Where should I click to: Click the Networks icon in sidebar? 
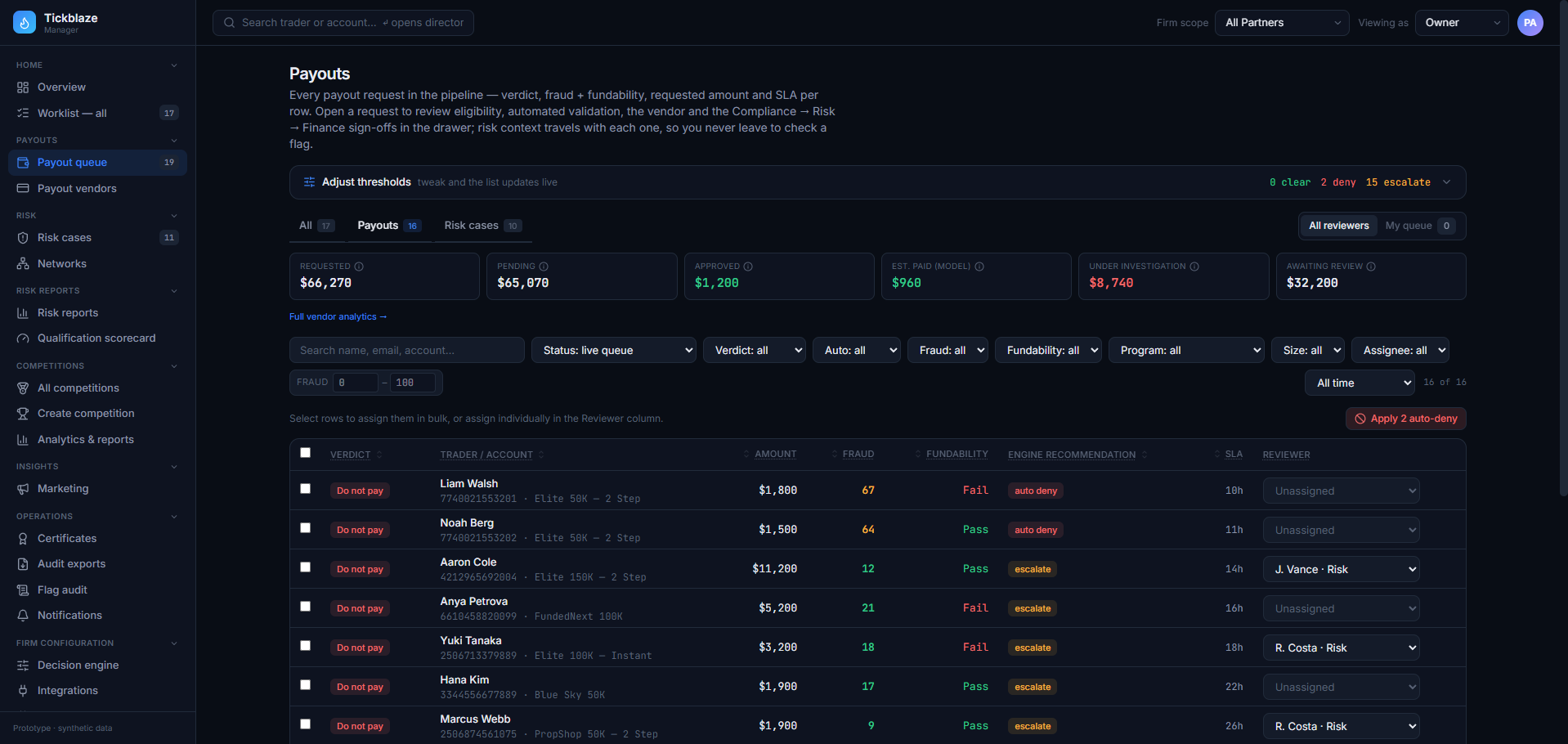coord(23,264)
